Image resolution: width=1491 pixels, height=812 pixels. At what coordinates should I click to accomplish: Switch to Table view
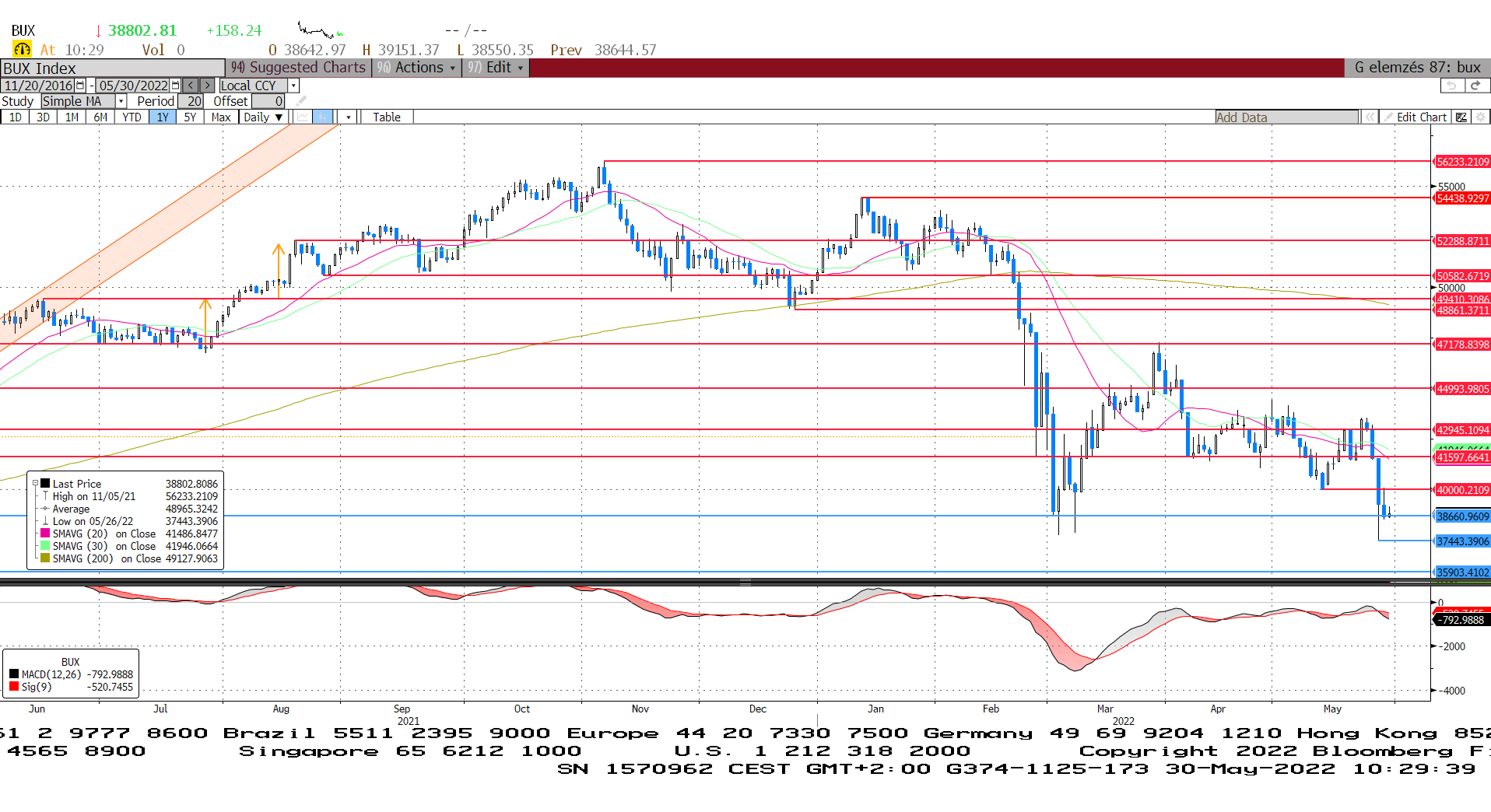[x=387, y=117]
